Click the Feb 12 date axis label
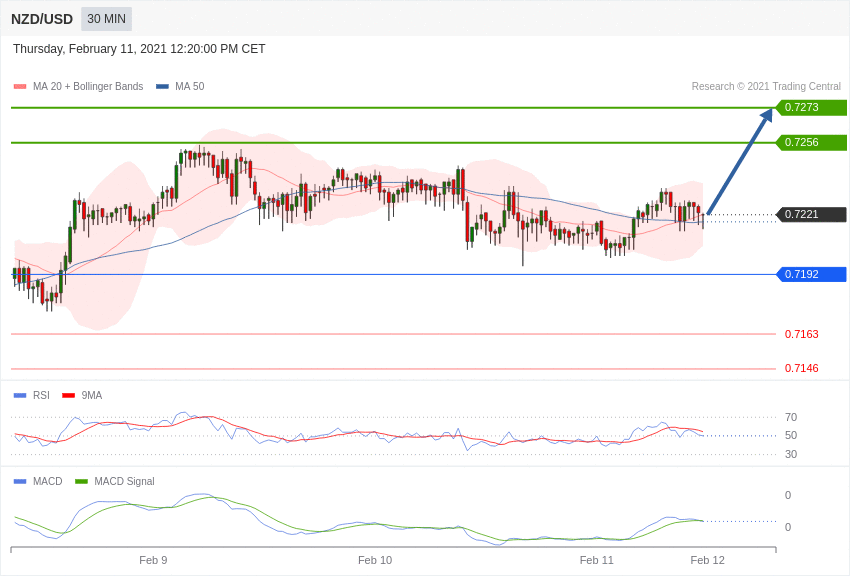The image size is (850, 576). coord(707,560)
